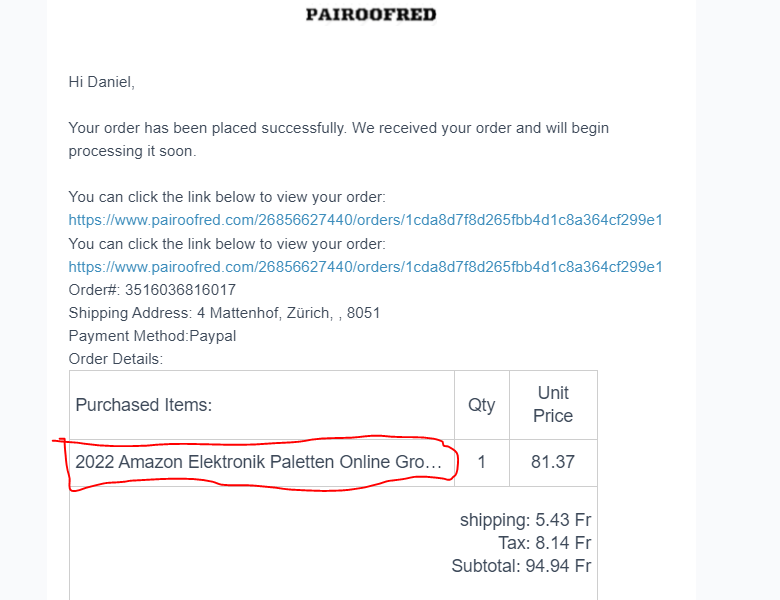Click the shipping 5.43 Fr line

(x=525, y=520)
